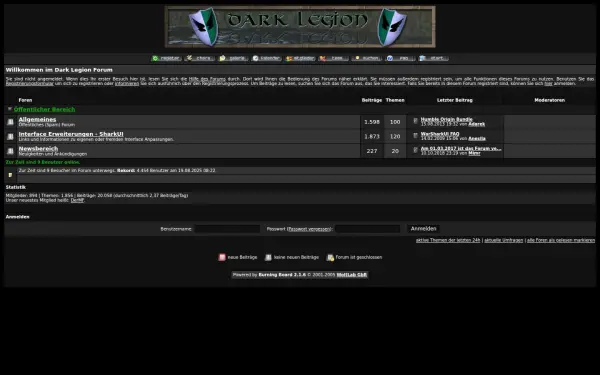This screenshot has width=600, height=375.
Task: Click the Newsbereich forum status icon
Action: coord(10,151)
